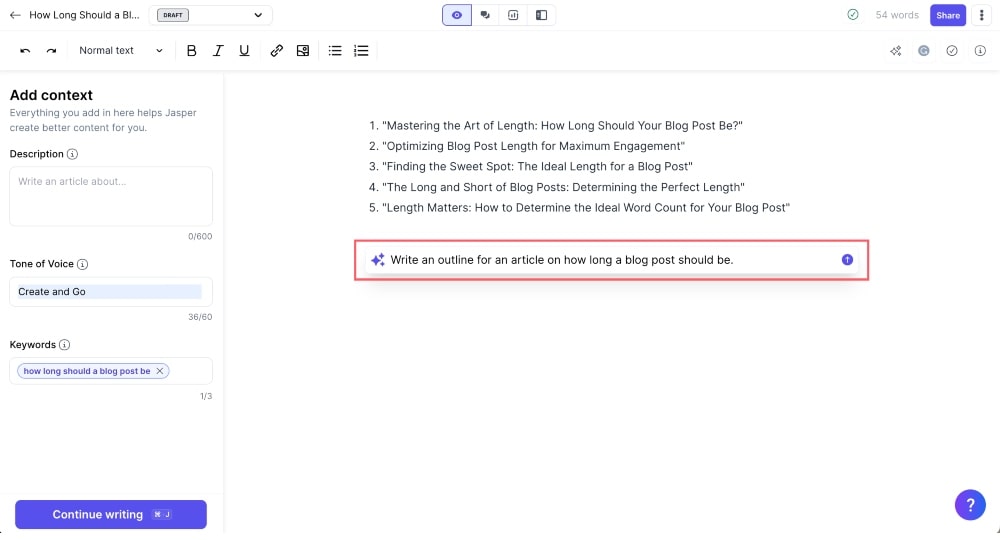Redo the last edit
1000x540 pixels.
coord(52,51)
